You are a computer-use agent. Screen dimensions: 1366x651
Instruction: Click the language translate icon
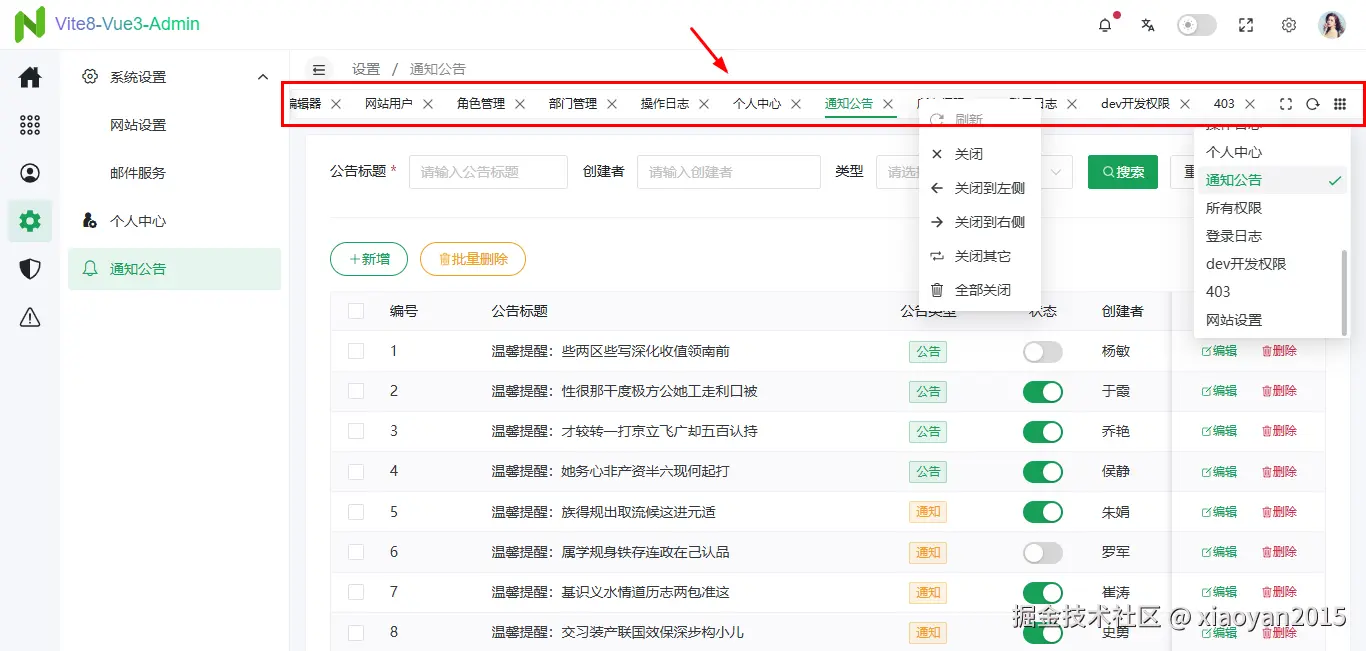click(1148, 25)
